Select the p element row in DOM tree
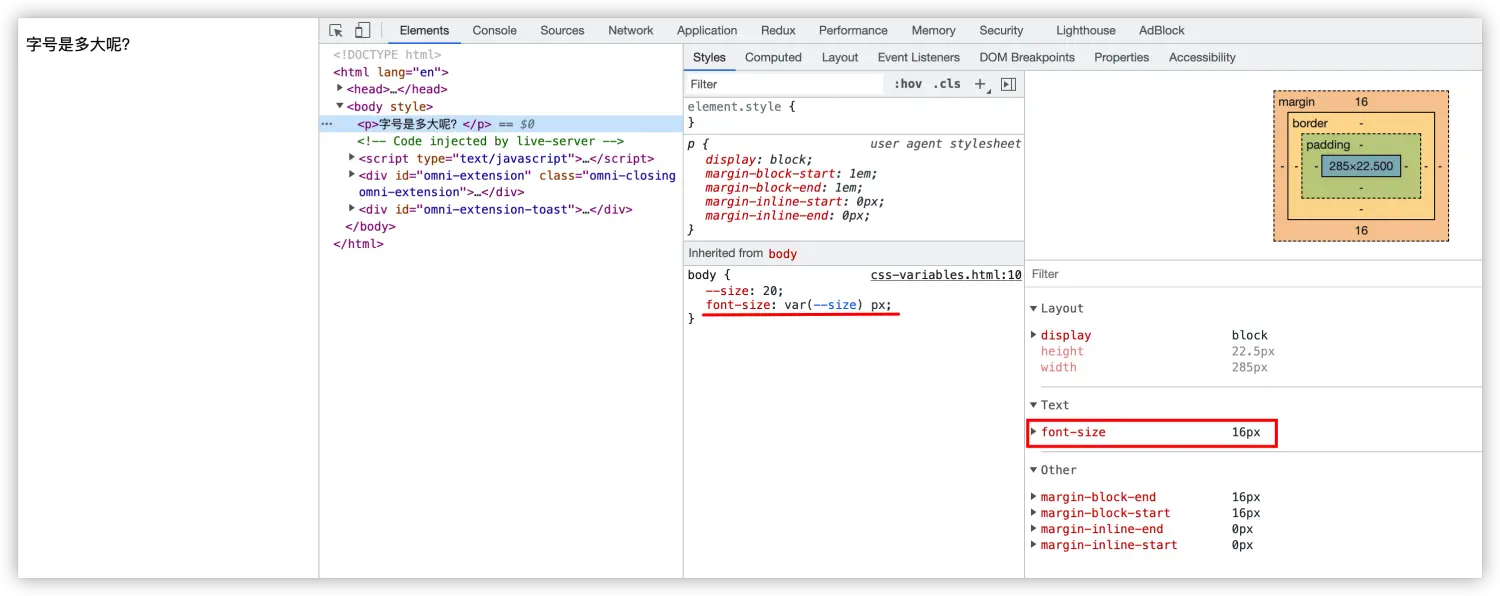 (501, 124)
